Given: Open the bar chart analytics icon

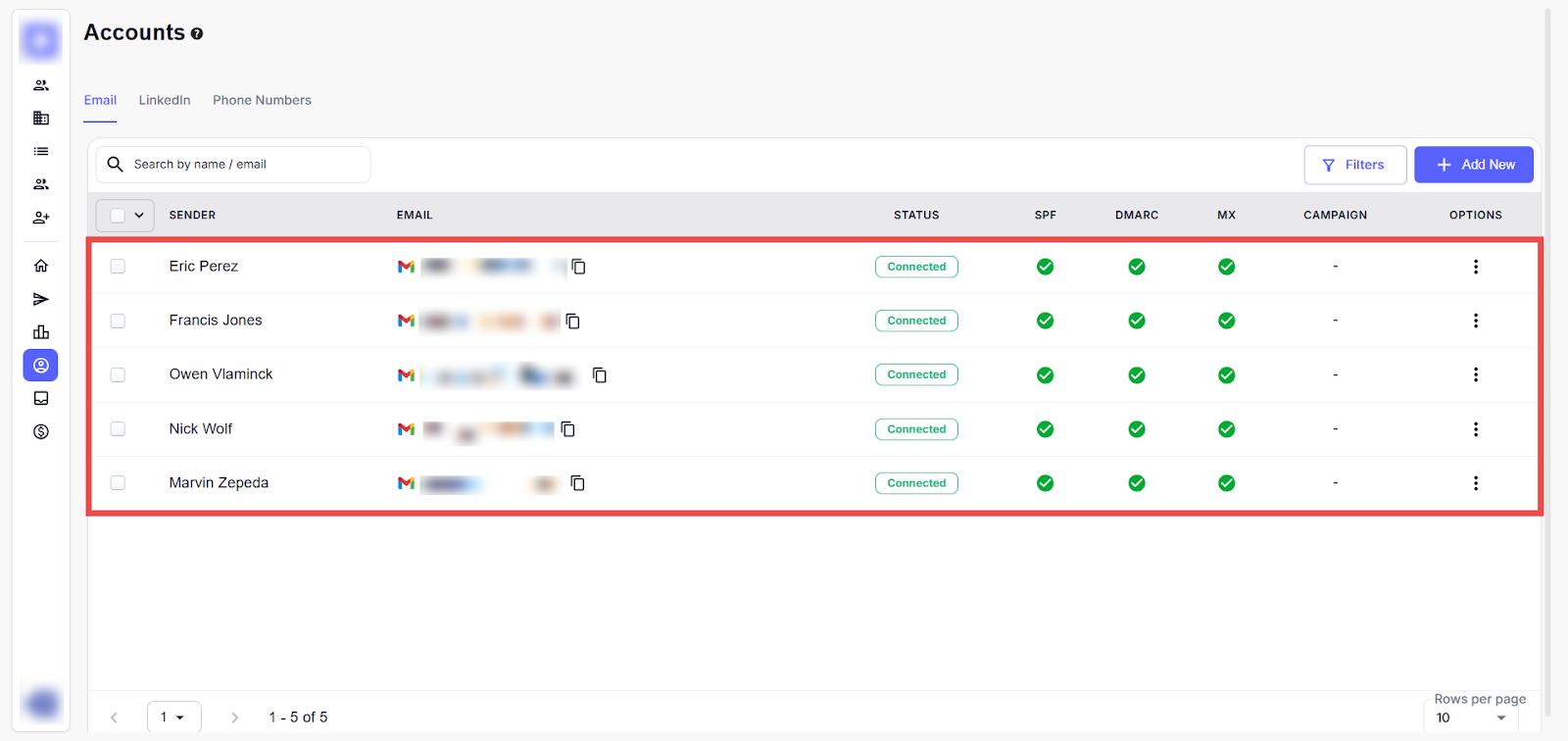Looking at the screenshot, I should click(x=41, y=332).
